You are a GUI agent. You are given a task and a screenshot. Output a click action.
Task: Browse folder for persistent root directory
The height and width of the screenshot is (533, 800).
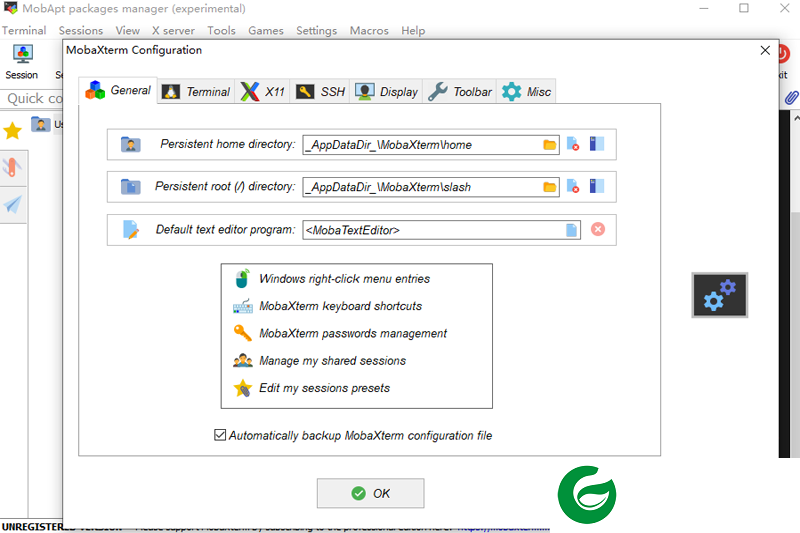[x=549, y=187]
